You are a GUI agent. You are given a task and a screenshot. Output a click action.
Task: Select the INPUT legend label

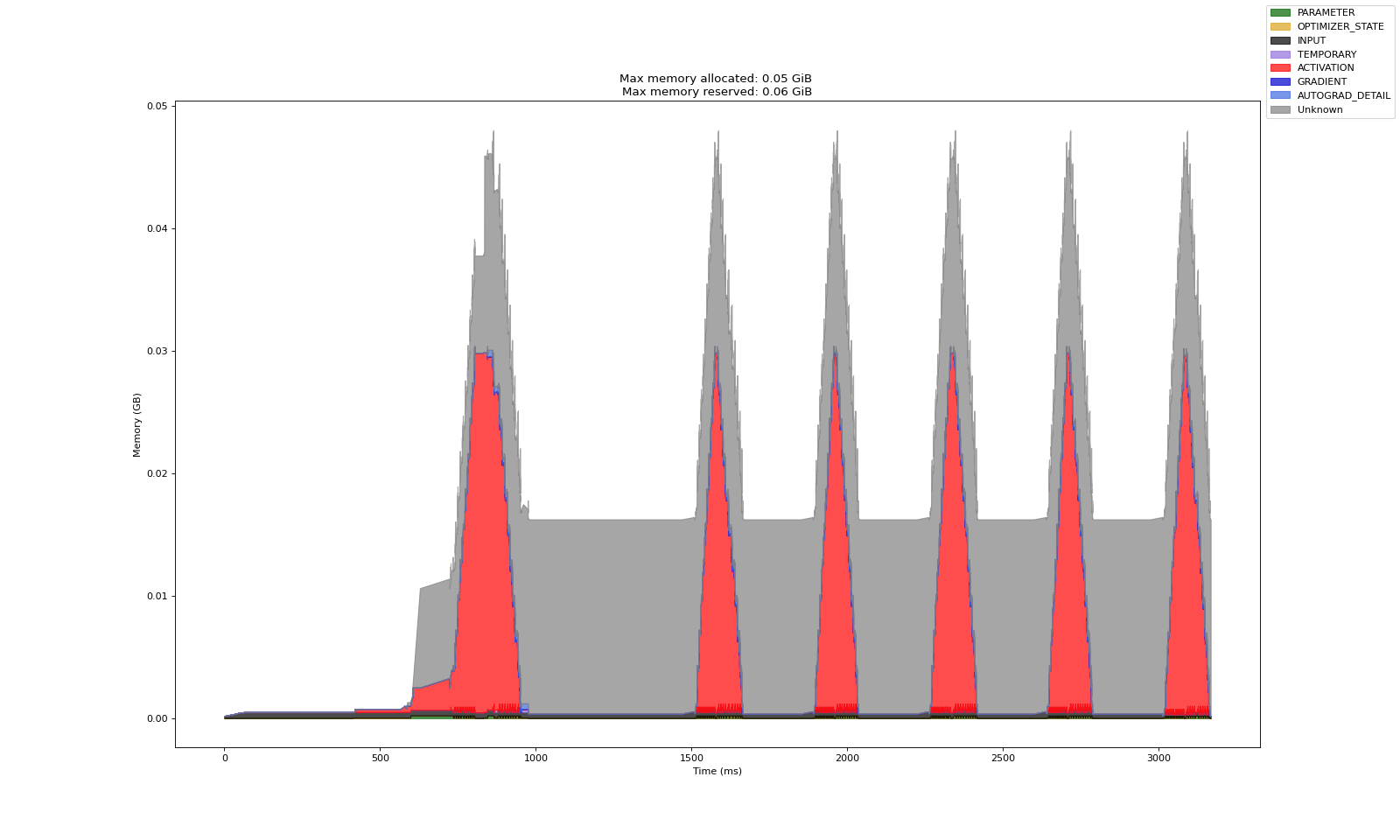point(1312,40)
